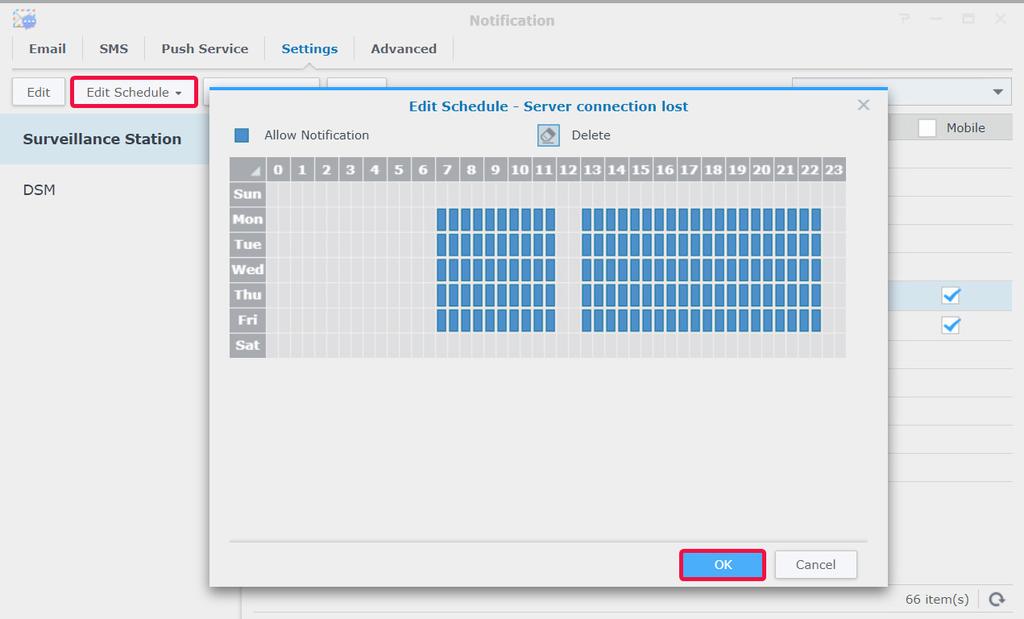Select the Fri row header

[x=248, y=320]
